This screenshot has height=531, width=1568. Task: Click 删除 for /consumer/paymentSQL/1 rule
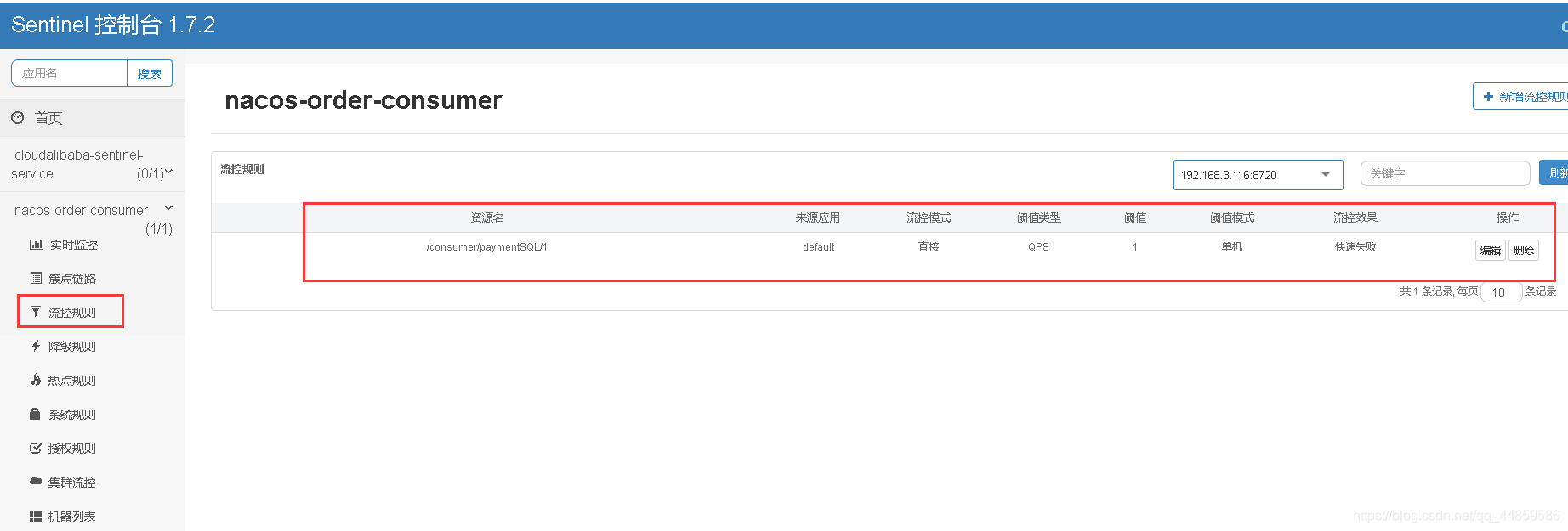point(1524,250)
